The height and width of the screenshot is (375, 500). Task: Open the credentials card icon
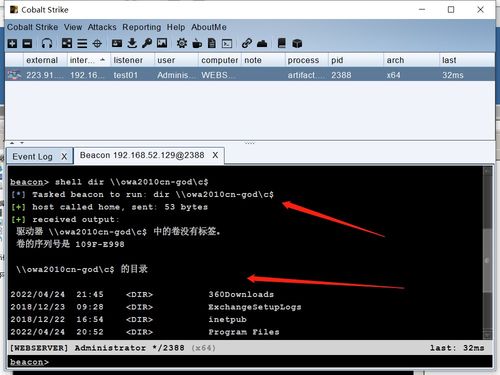tap(117, 43)
